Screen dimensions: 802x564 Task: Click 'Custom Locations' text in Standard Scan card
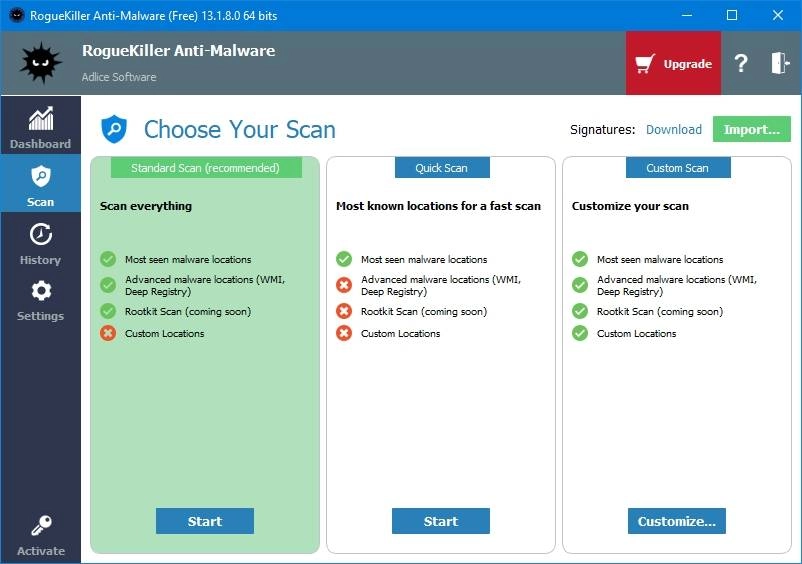point(165,333)
